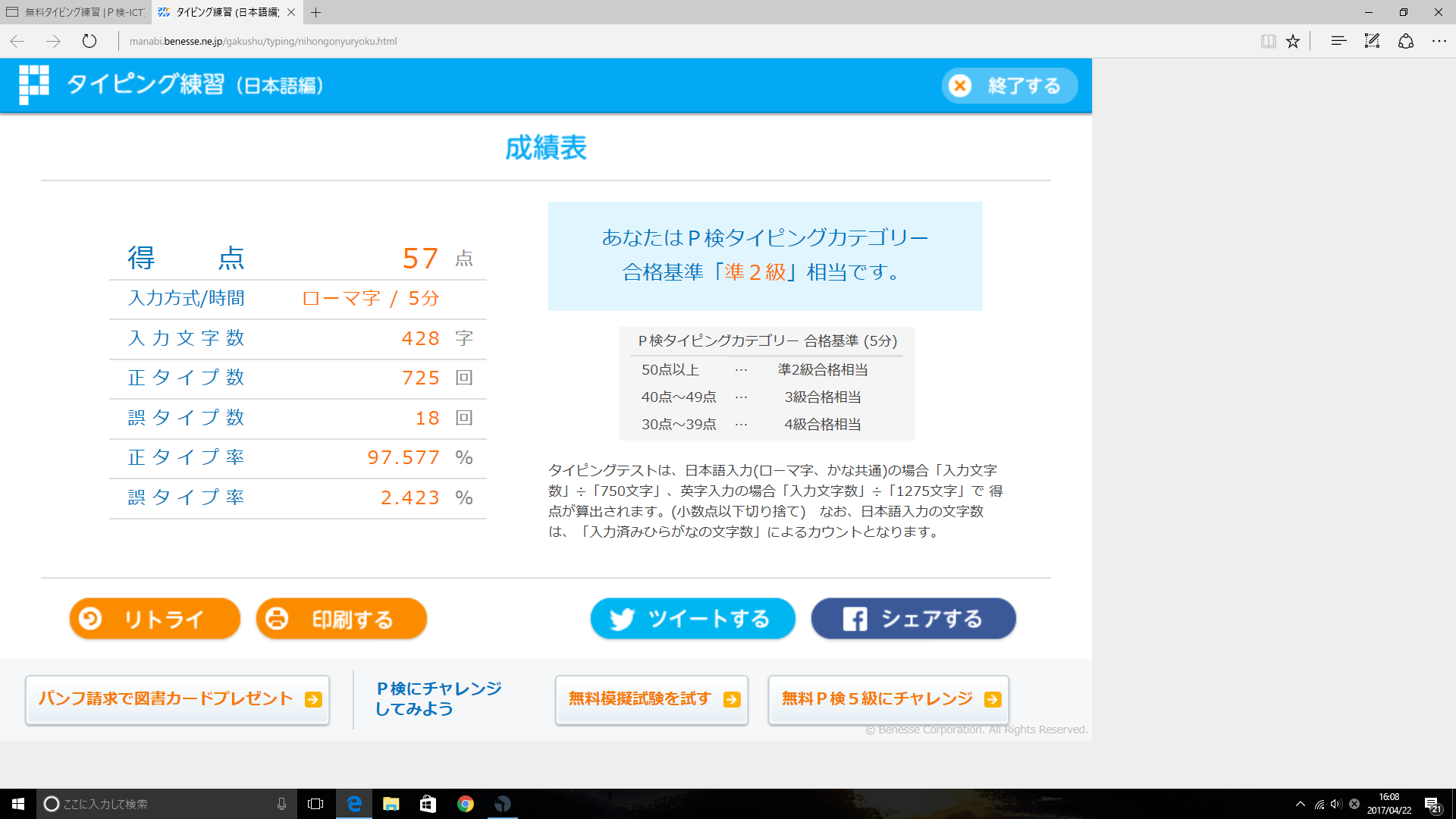Open a new tab with plus icon
The height and width of the screenshot is (819, 1456).
coord(315,12)
